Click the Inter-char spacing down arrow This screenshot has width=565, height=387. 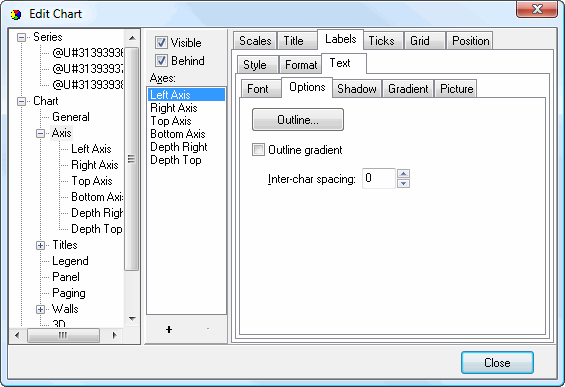[x=403, y=183]
